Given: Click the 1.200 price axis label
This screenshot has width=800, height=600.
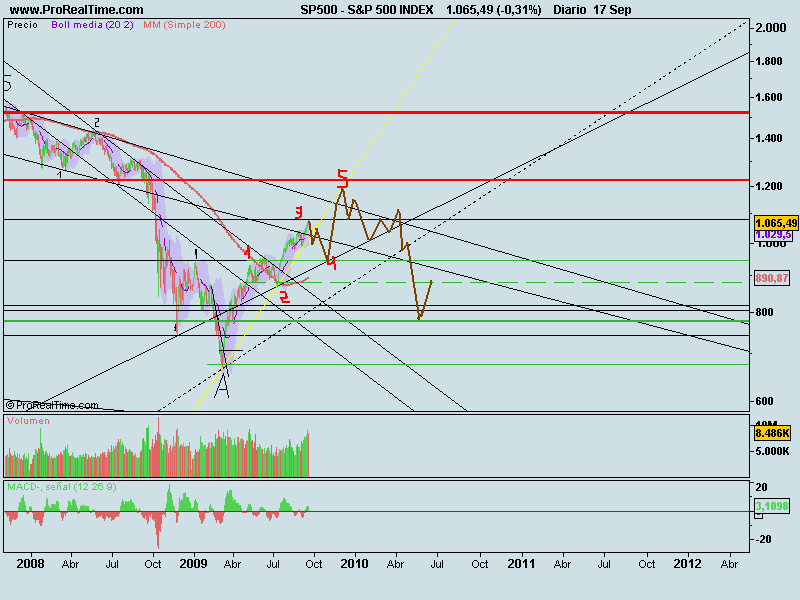Looking at the screenshot, I should pyautogui.click(x=768, y=186).
